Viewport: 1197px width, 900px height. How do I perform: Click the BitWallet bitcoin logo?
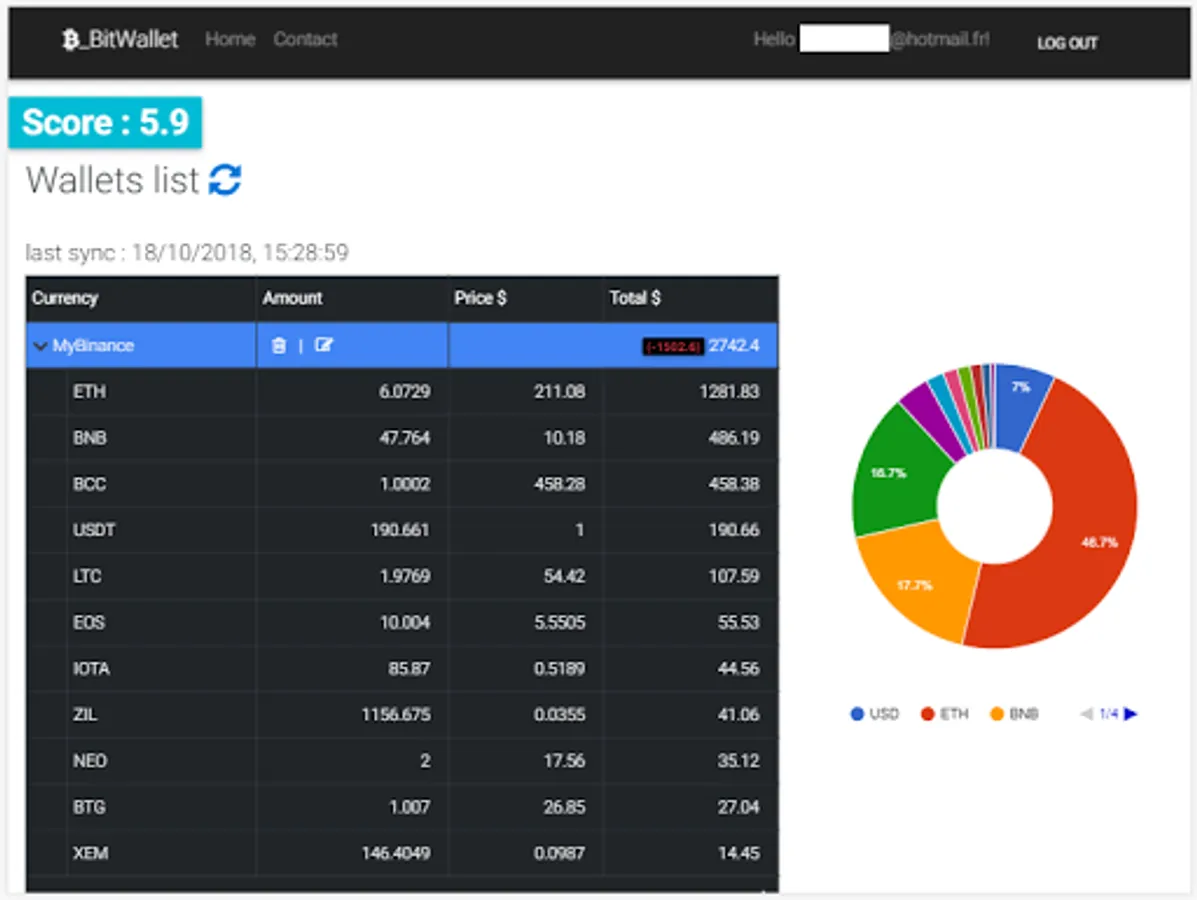70,40
